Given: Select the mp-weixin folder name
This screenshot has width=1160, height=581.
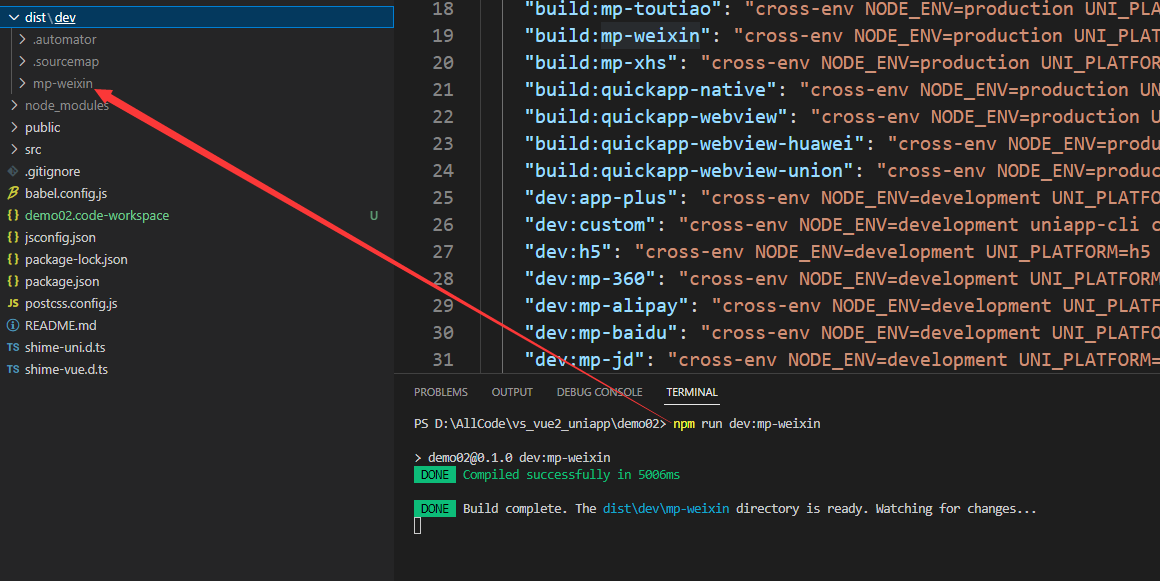Looking at the screenshot, I should [x=63, y=84].
